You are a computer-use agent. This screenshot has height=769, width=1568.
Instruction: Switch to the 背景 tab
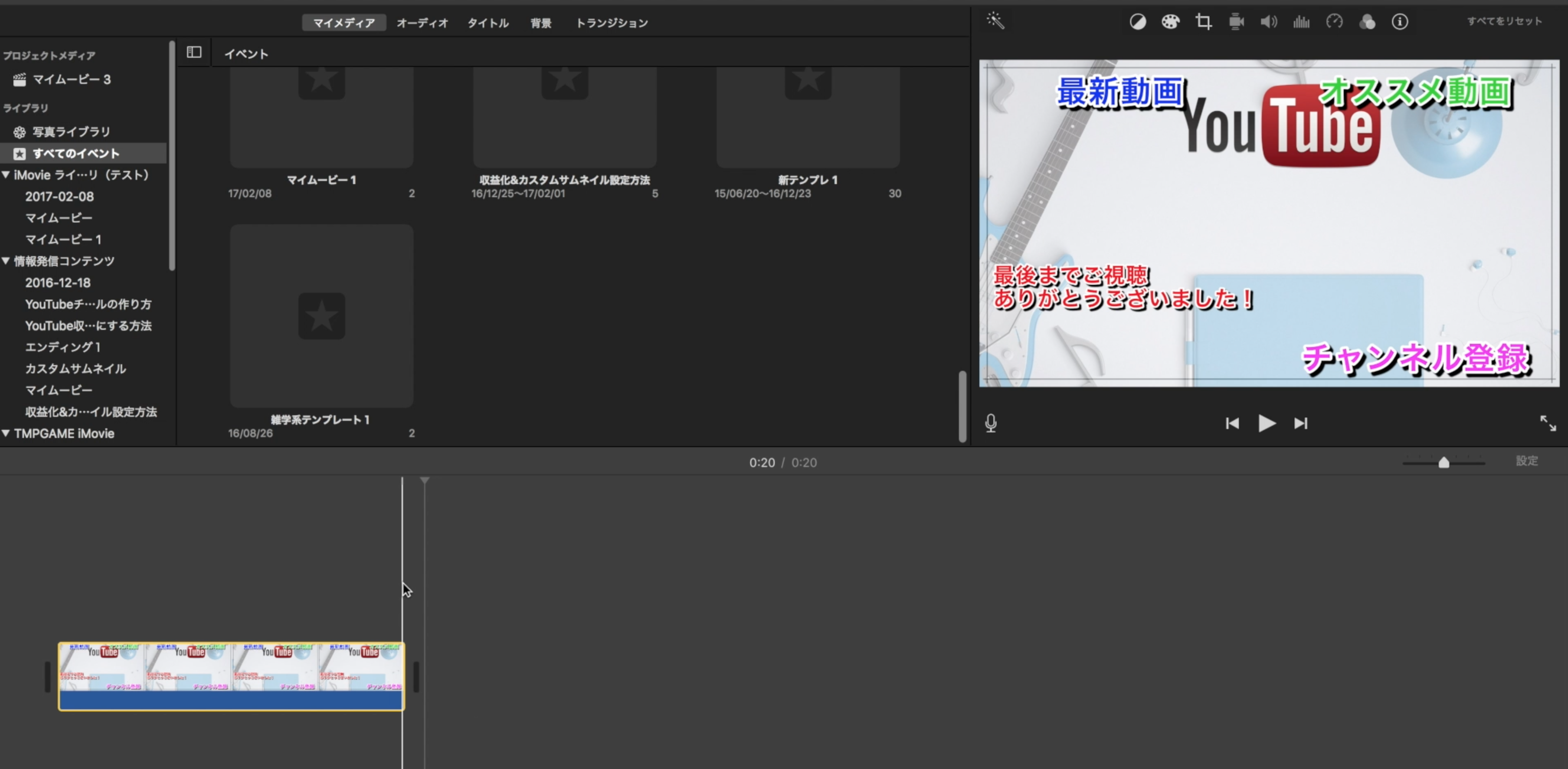pos(541,22)
